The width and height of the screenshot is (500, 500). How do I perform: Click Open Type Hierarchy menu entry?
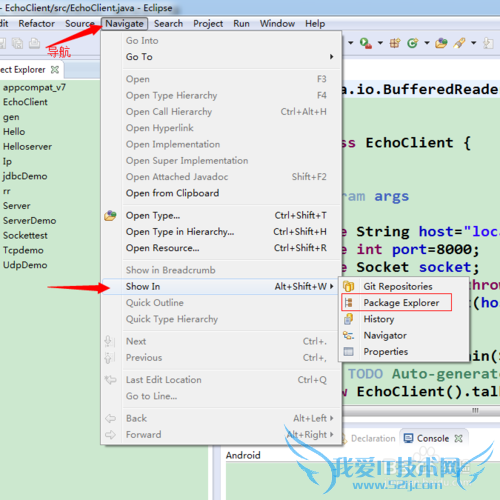coord(221,96)
